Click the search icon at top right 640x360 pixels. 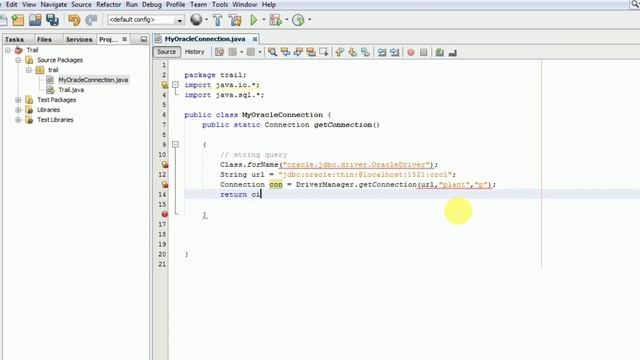[635, 4]
